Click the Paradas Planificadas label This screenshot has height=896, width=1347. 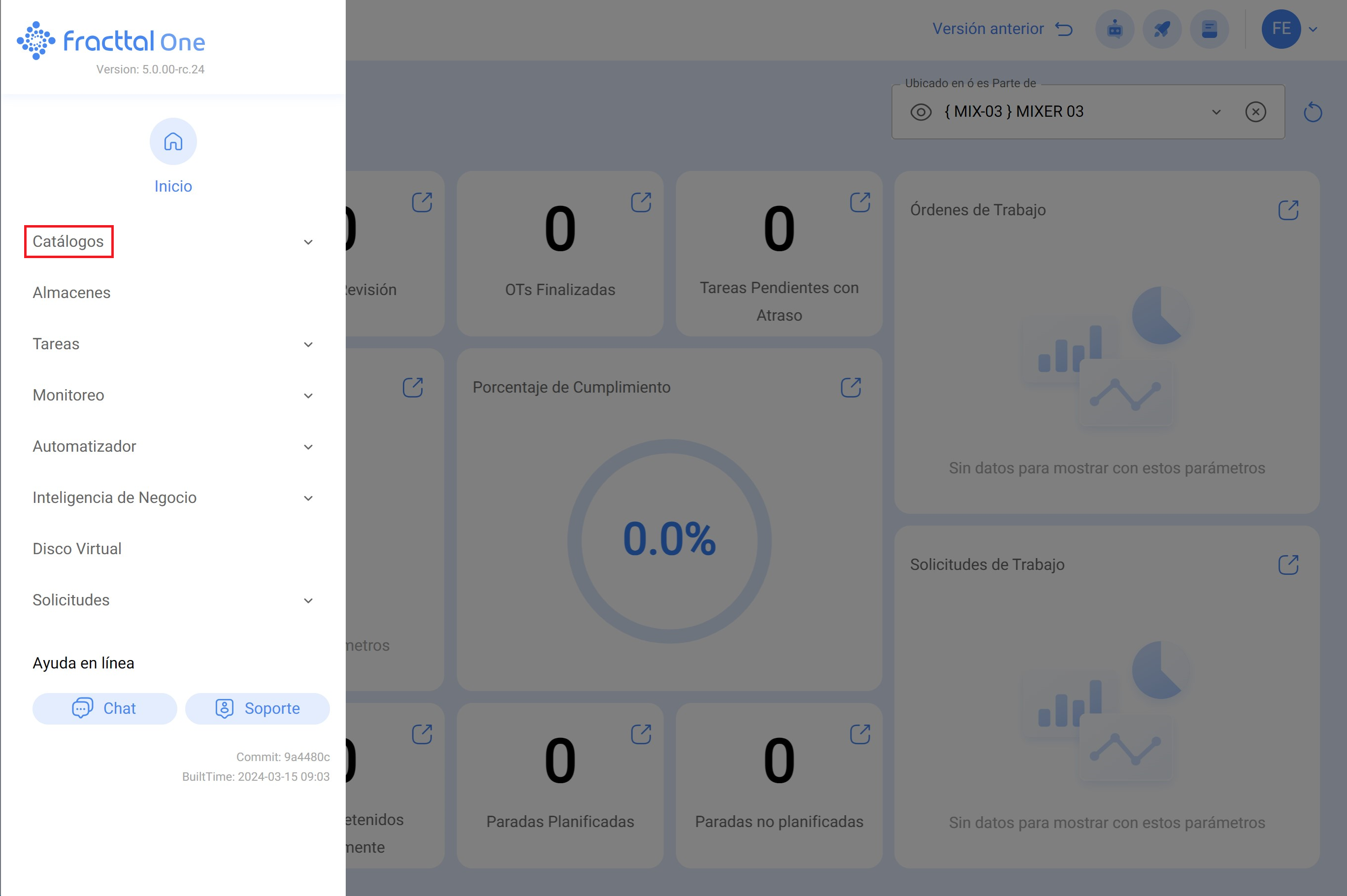(560, 822)
